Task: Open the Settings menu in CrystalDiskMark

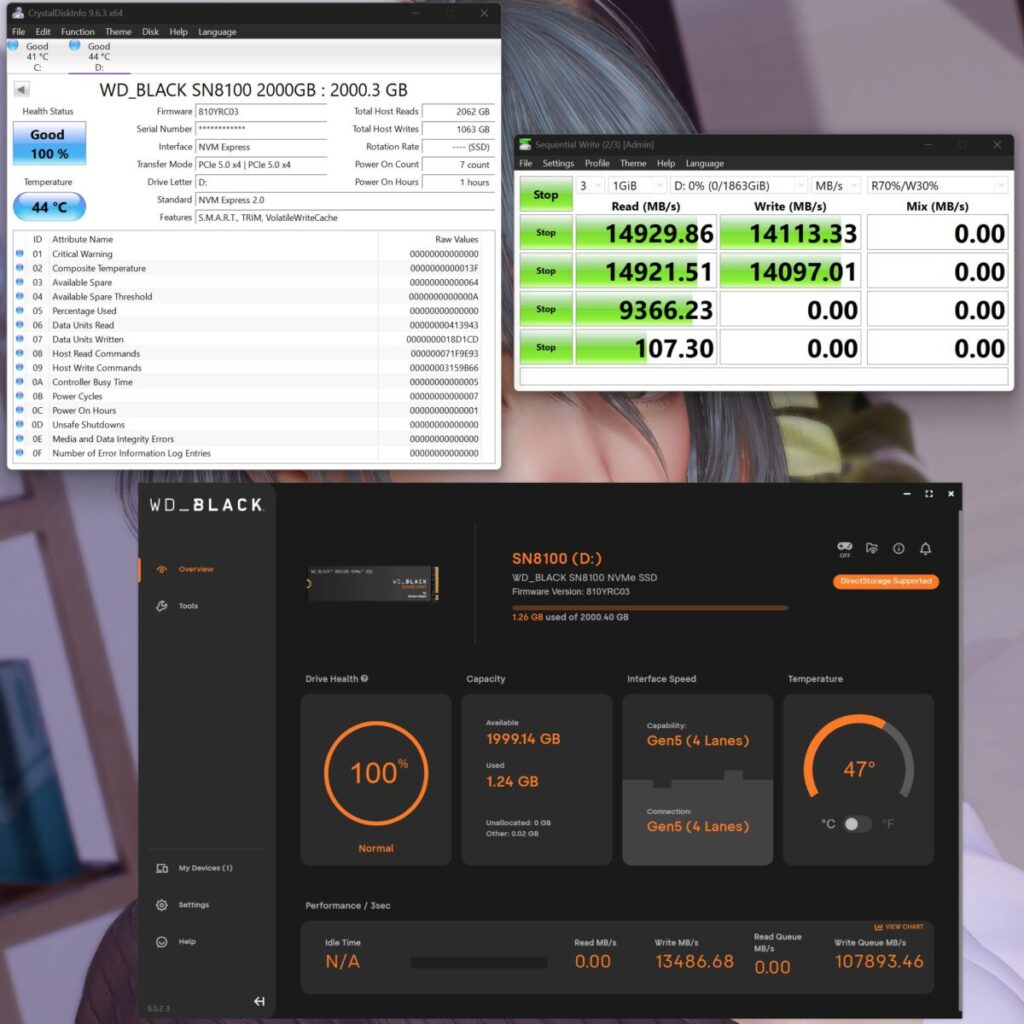Action: coord(558,163)
